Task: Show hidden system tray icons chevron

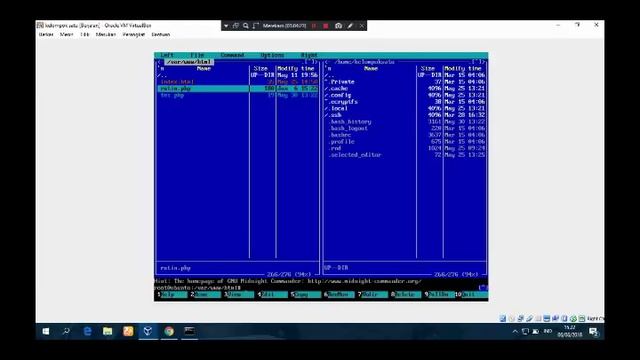Action: coord(515,331)
